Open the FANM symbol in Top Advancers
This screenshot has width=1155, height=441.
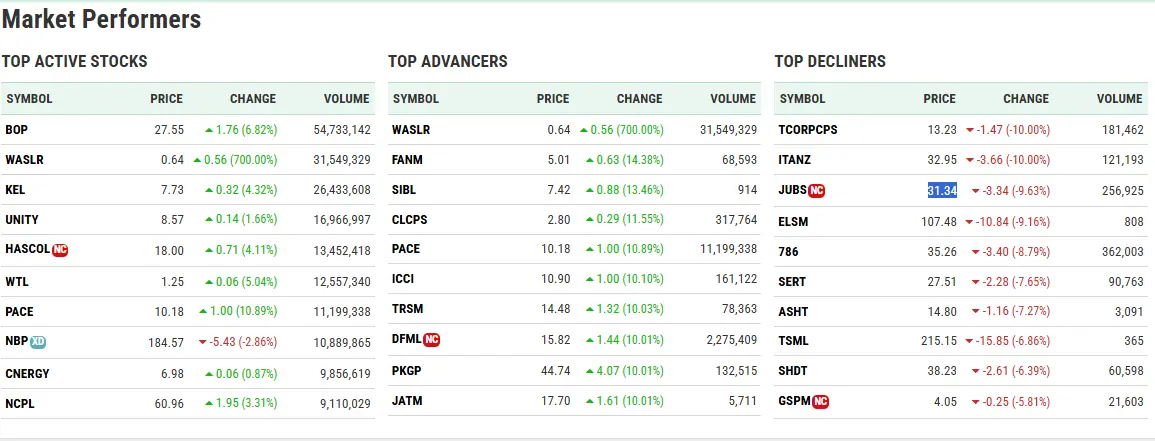pyautogui.click(x=408, y=160)
